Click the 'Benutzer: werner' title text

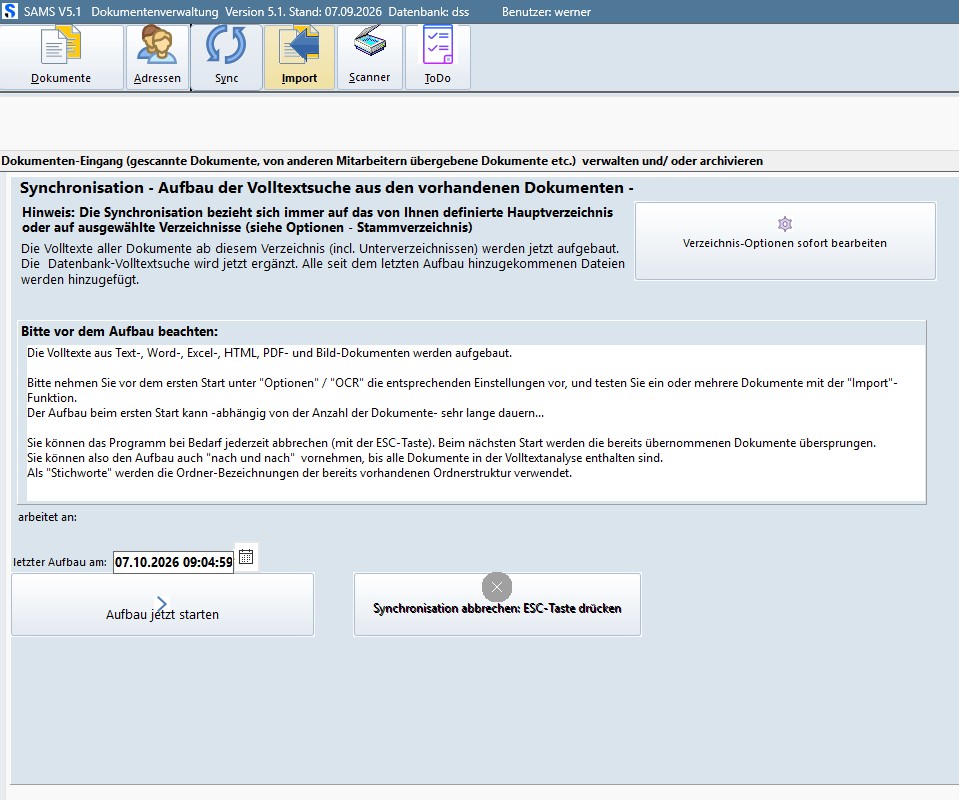click(x=546, y=12)
